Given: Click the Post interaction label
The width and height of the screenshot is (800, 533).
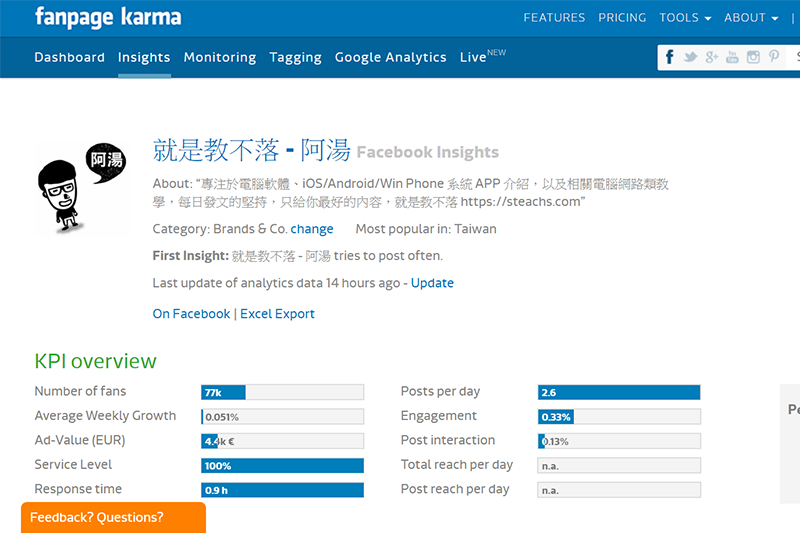Looking at the screenshot, I should click(x=447, y=440).
